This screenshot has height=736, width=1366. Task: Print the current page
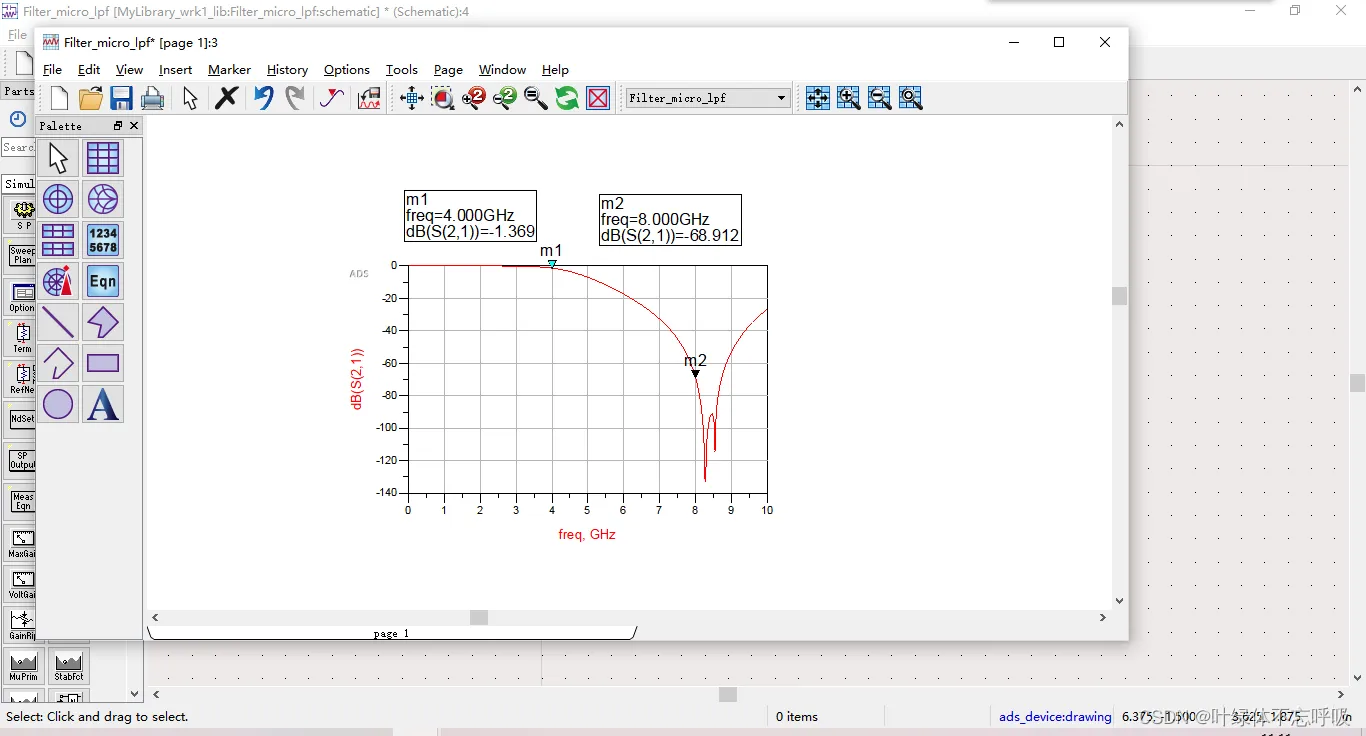tap(153, 98)
